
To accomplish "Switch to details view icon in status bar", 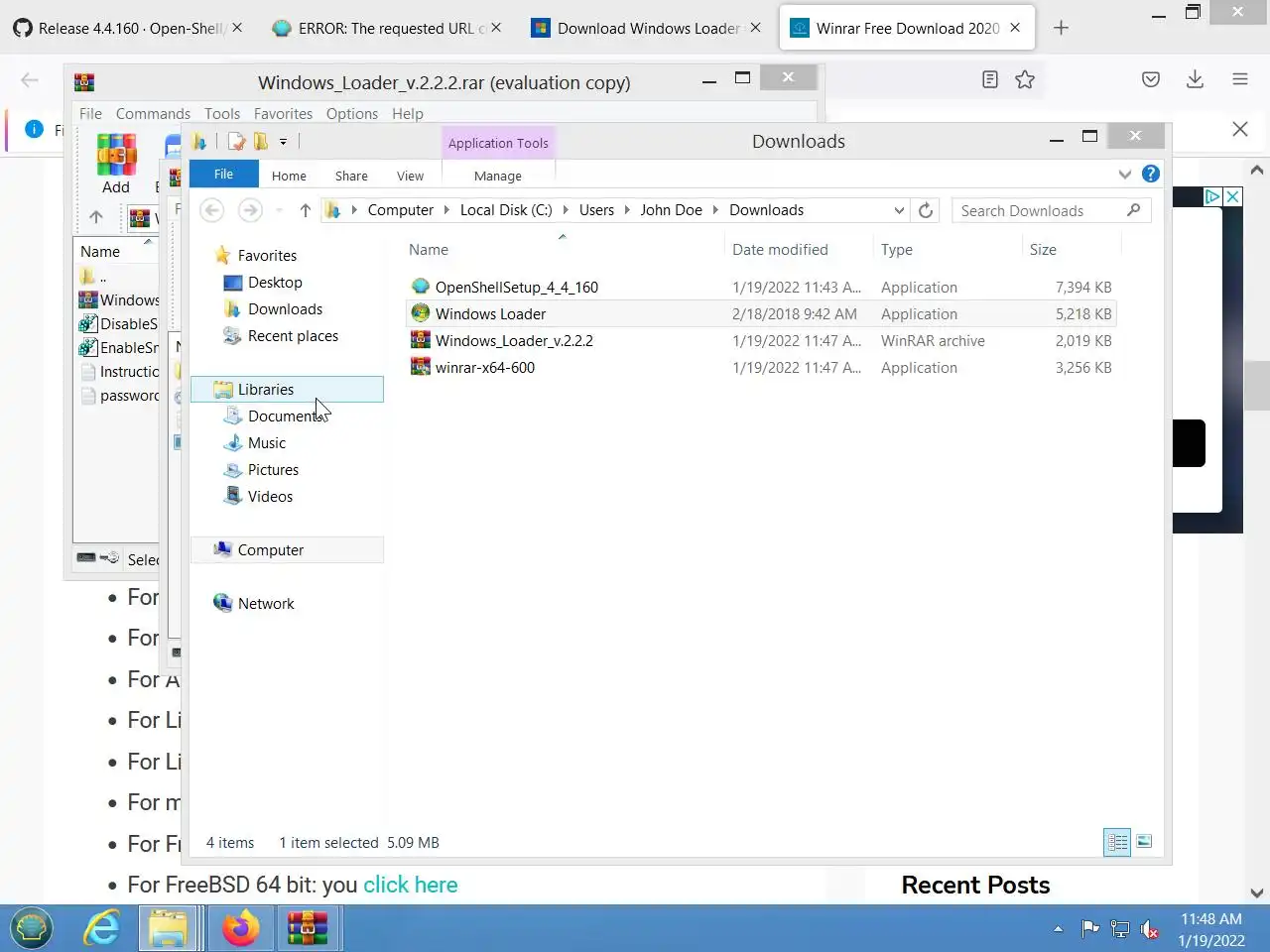I will [x=1117, y=842].
